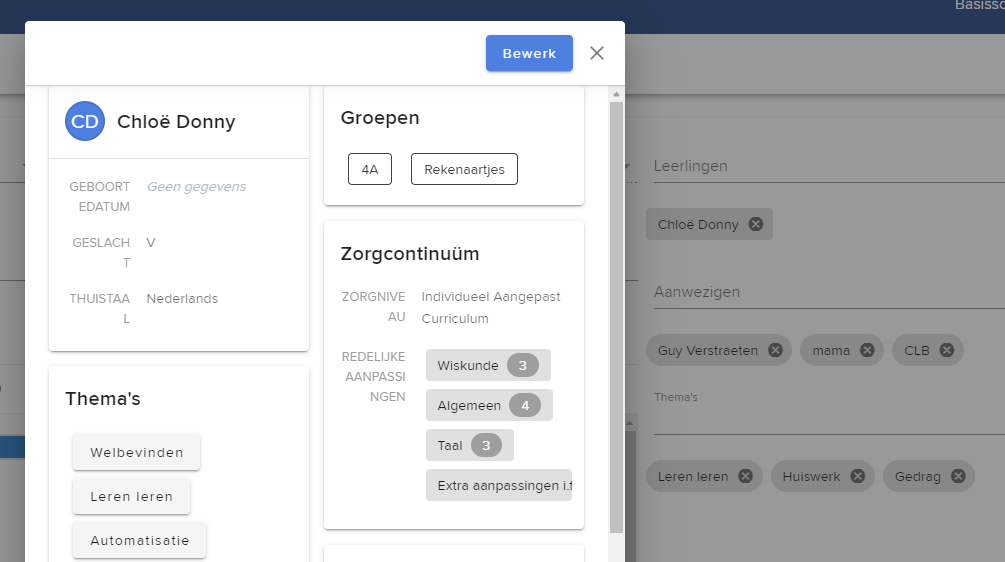The height and width of the screenshot is (562, 1005).
Task: Close the student details dialog
Action: (x=597, y=53)
